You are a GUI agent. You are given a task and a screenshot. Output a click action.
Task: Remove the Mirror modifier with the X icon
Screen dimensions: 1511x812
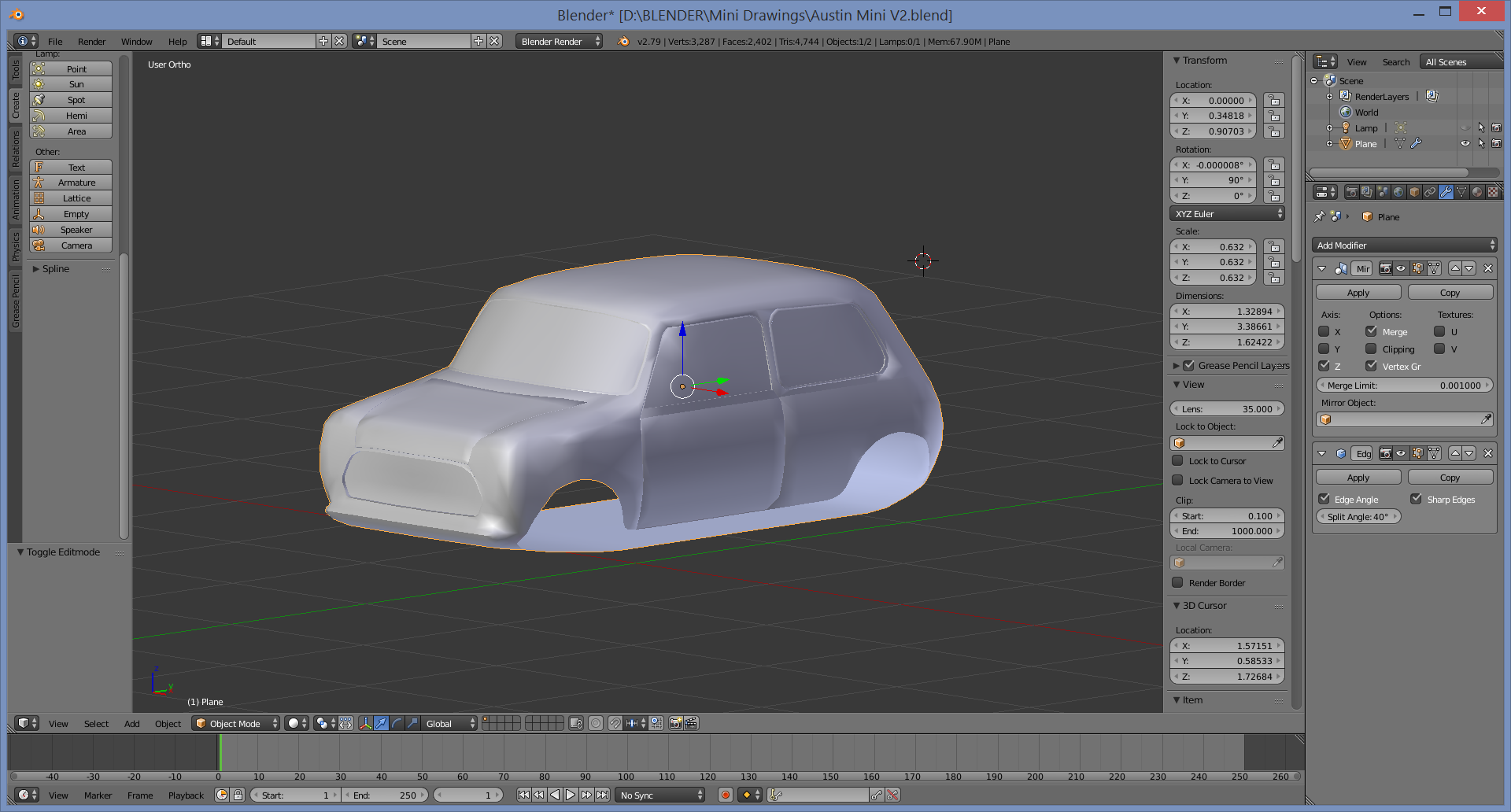tap(1487, 268)
